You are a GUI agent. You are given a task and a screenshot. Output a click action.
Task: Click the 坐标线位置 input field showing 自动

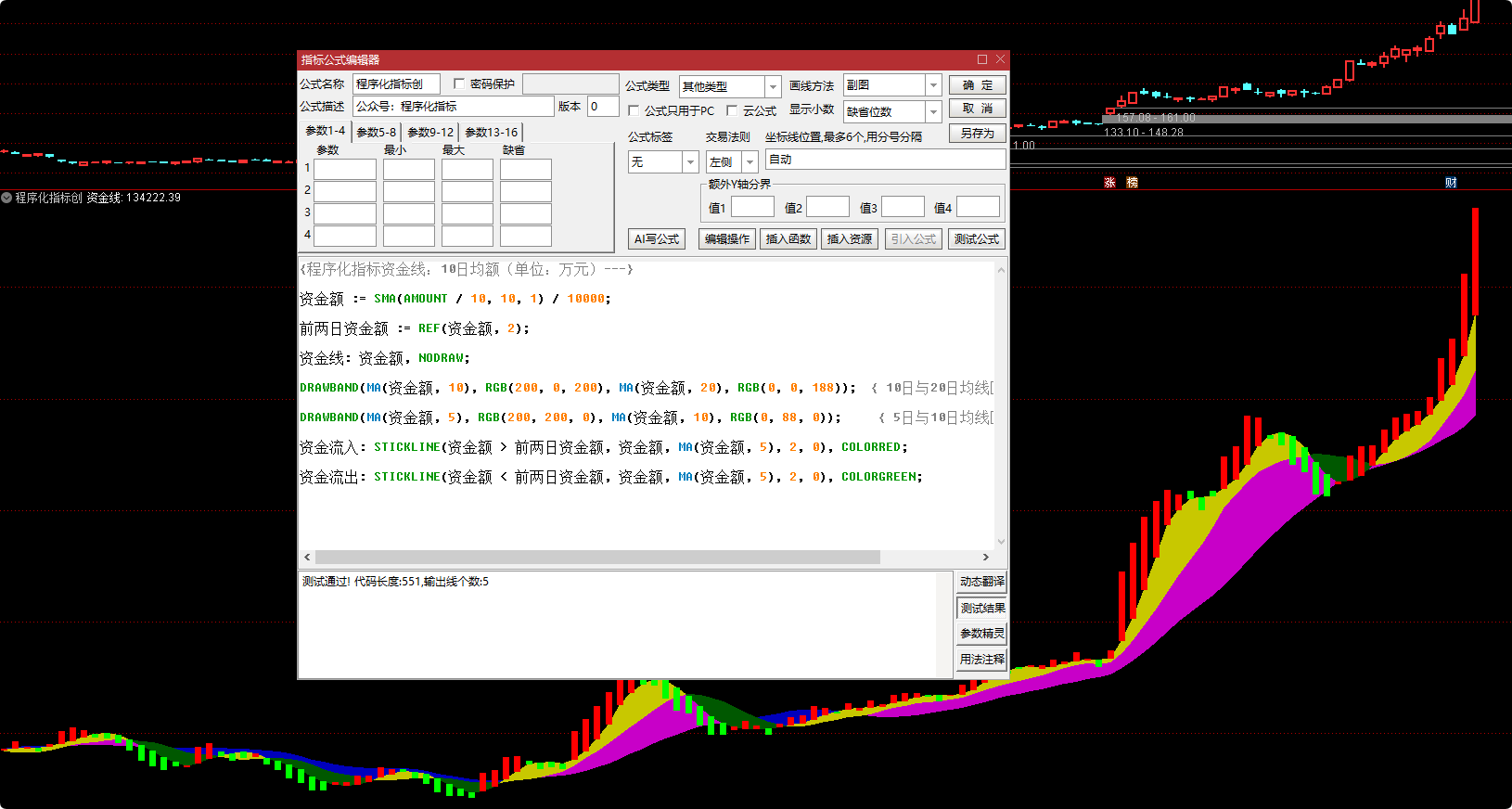[885, 160]
